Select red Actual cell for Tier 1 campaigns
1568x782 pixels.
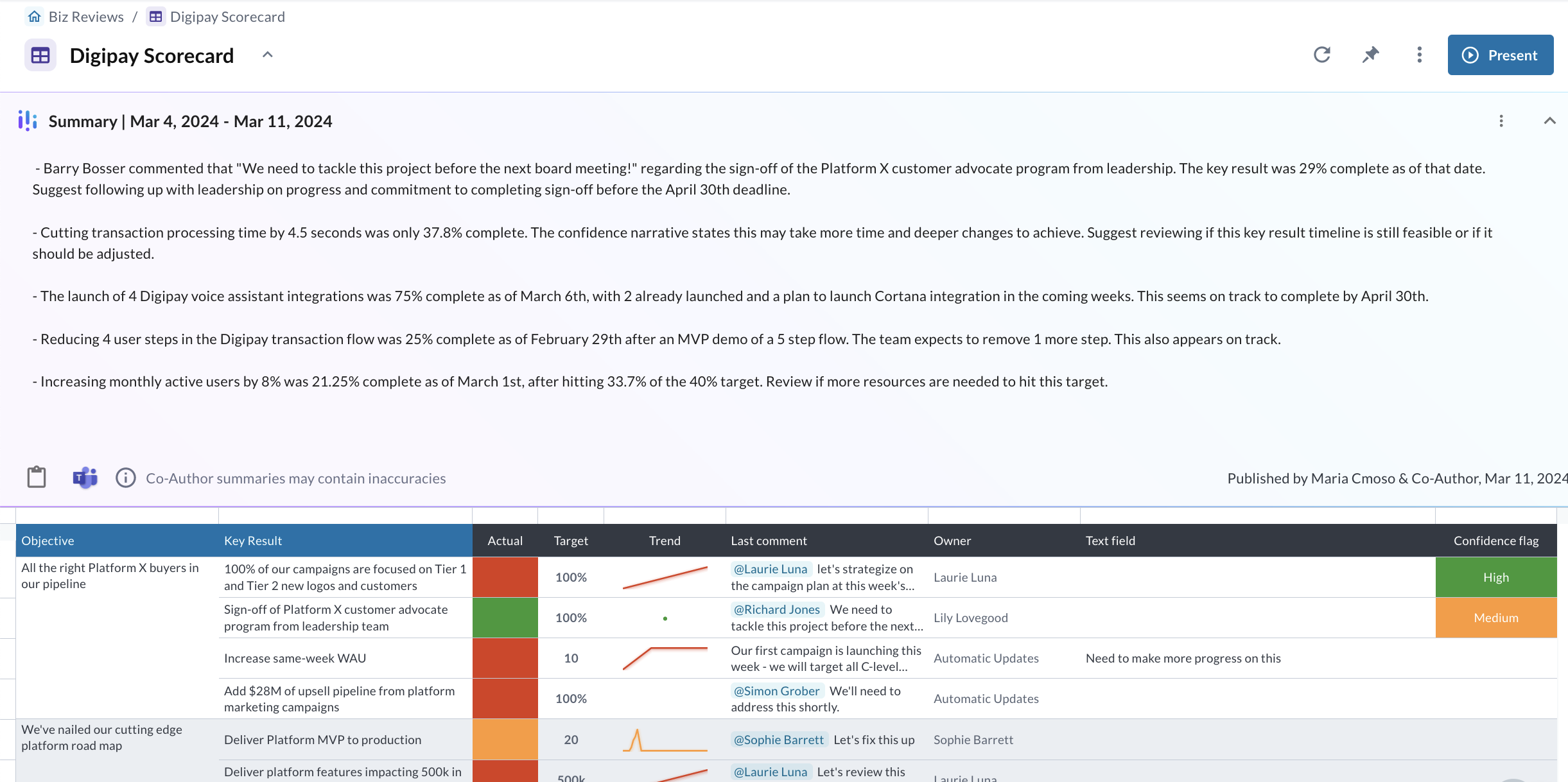coord(505,577)
